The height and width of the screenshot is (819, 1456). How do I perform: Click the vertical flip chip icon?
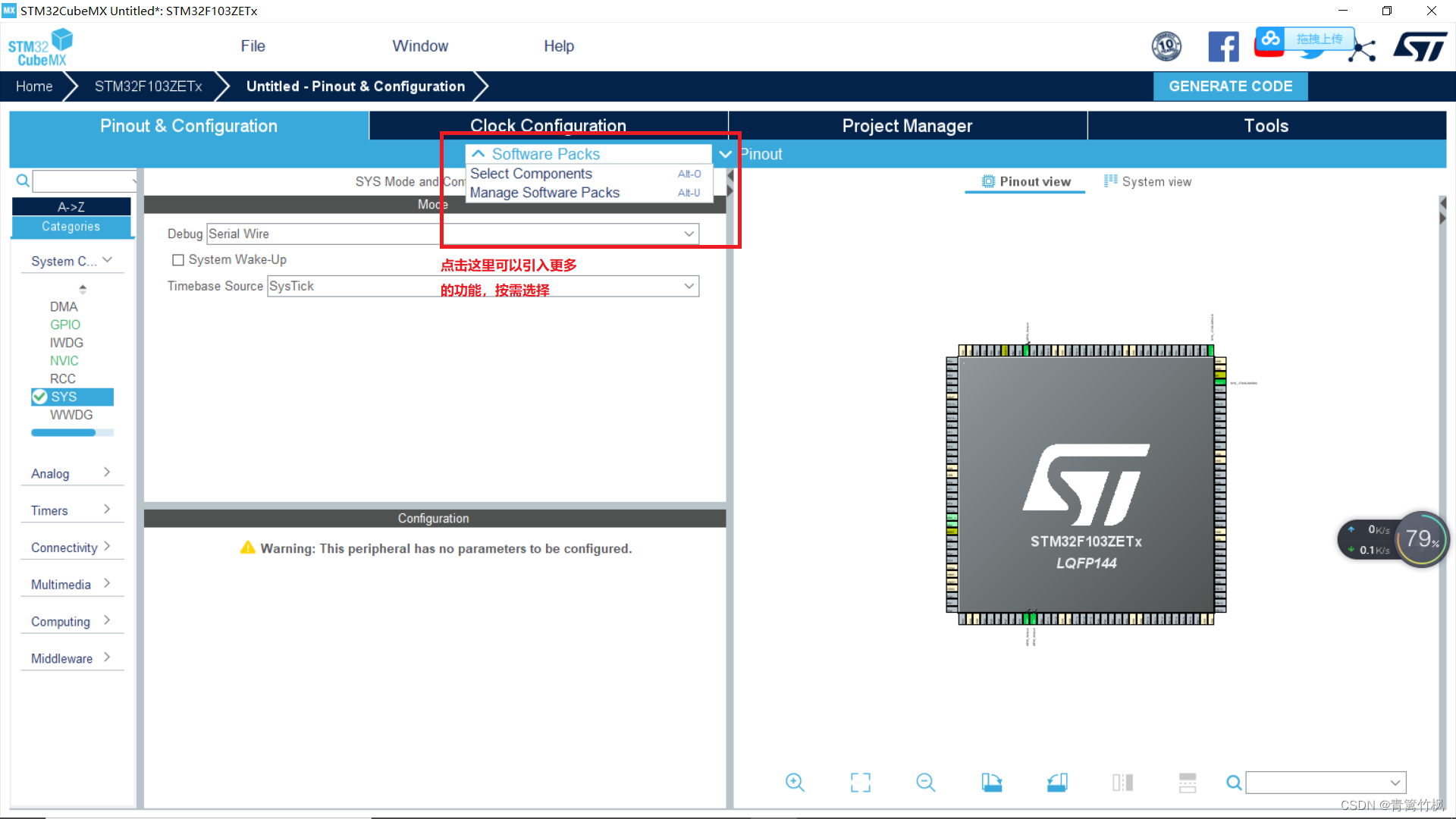coord(1122,783)
